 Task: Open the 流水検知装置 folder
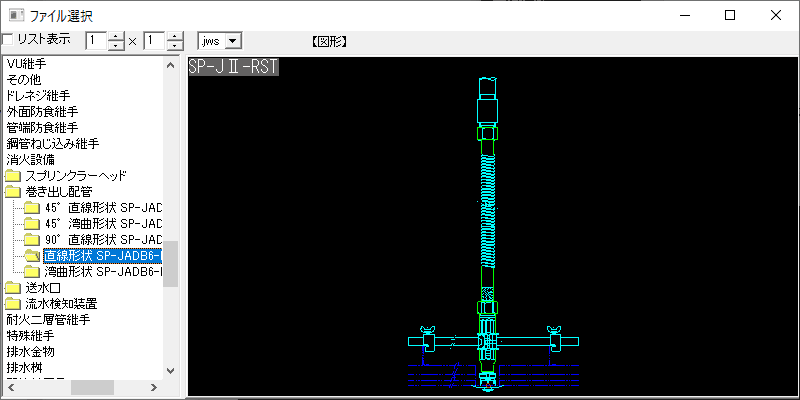coord(61,304)
